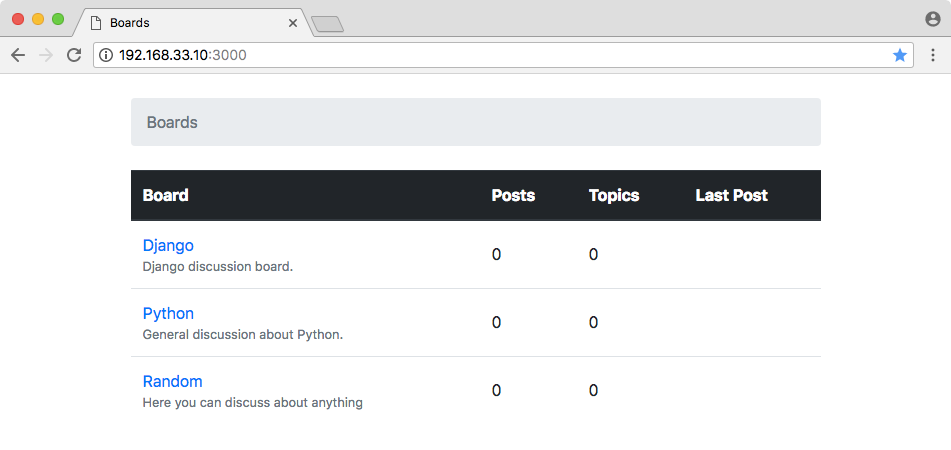This screenshot has height=450, width=951.
Task: Close the Boards tab
Action: pos(292,23)
